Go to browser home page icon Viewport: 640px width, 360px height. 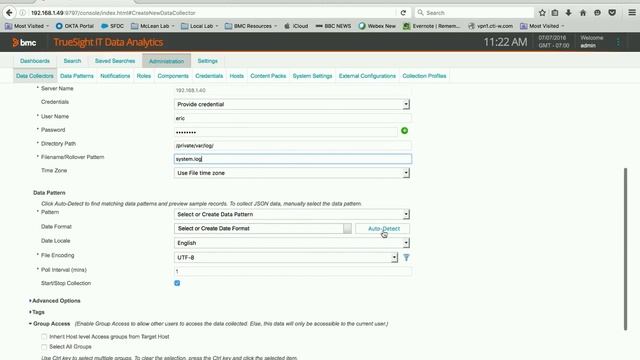(x=583, y=13)
